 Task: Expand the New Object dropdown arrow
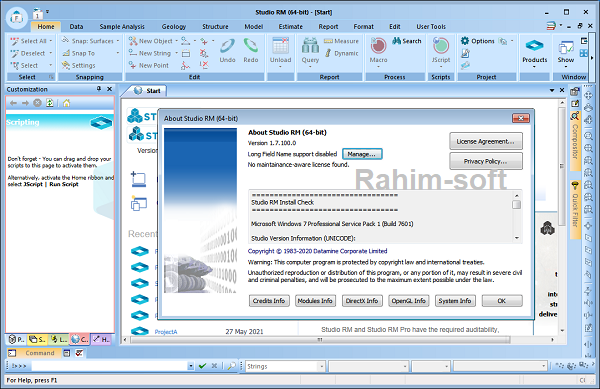(176, 41)
